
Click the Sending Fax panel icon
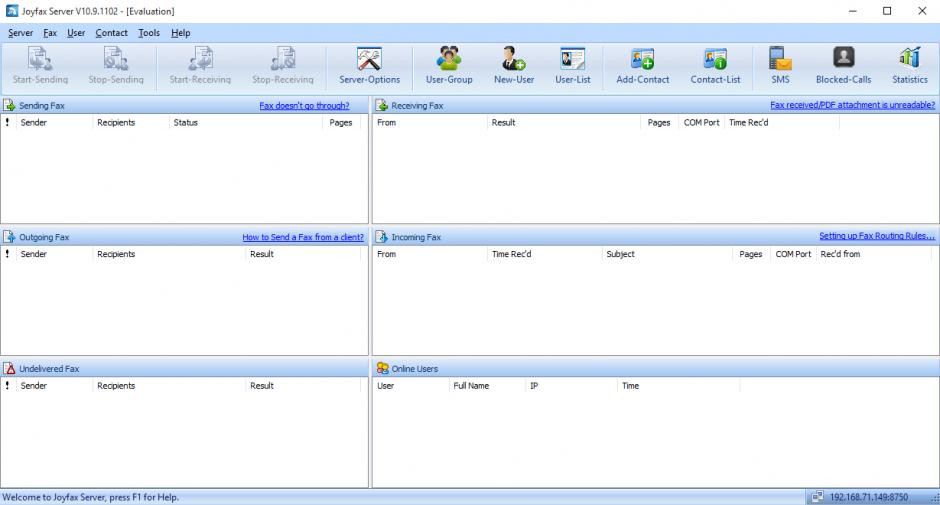point(10,106)
